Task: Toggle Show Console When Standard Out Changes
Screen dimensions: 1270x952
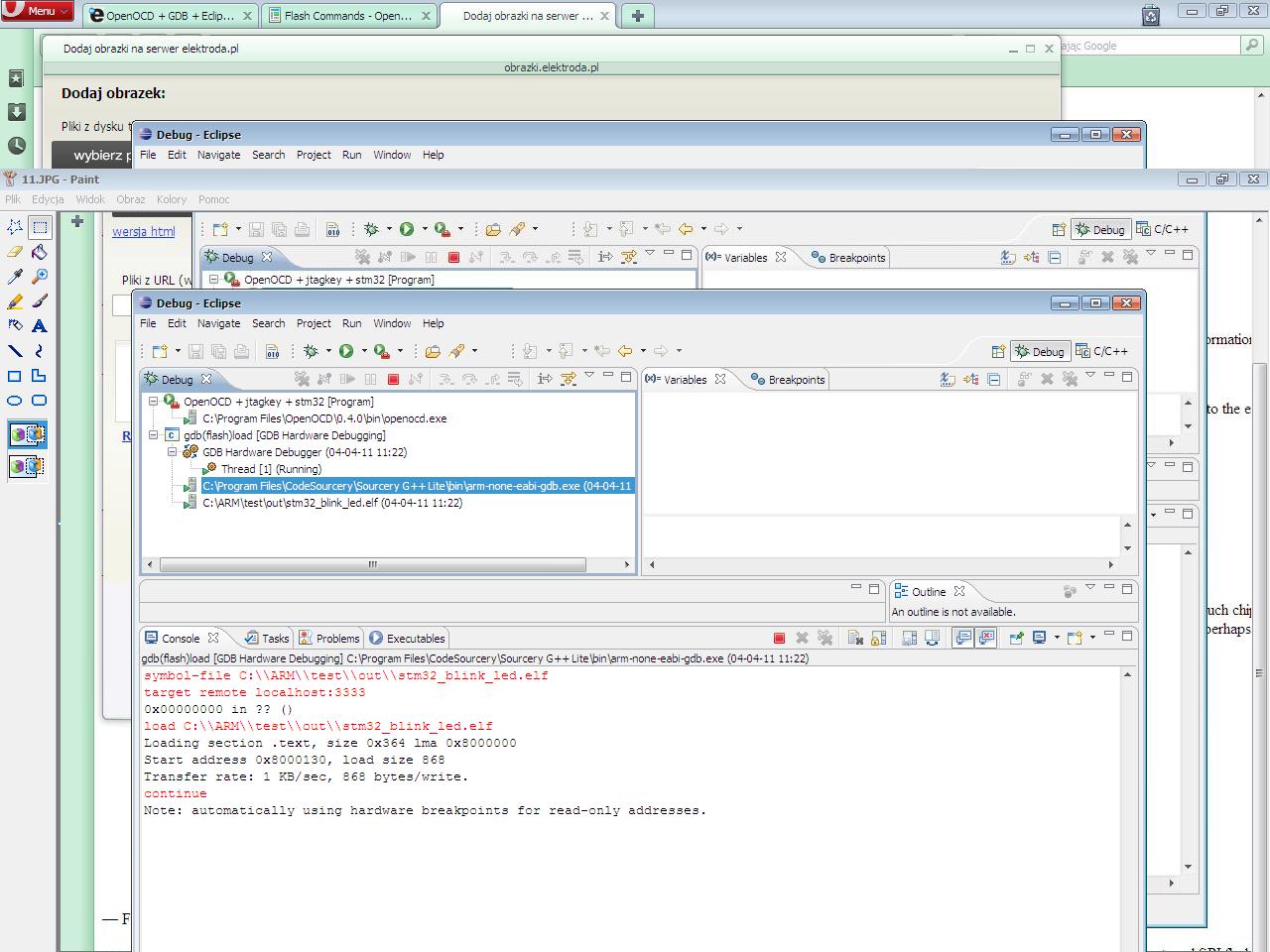Action: click(x=962, y=639)
